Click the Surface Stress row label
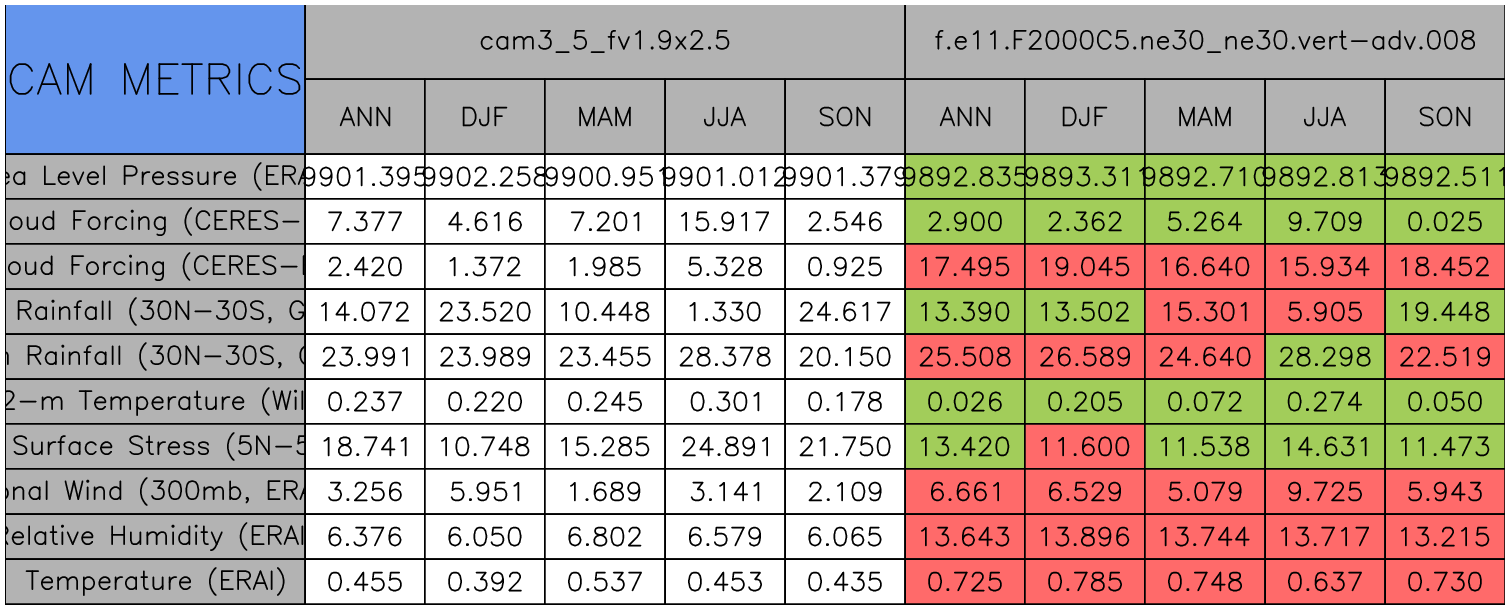Screen dimensions: 1510x610 [154, 446]
